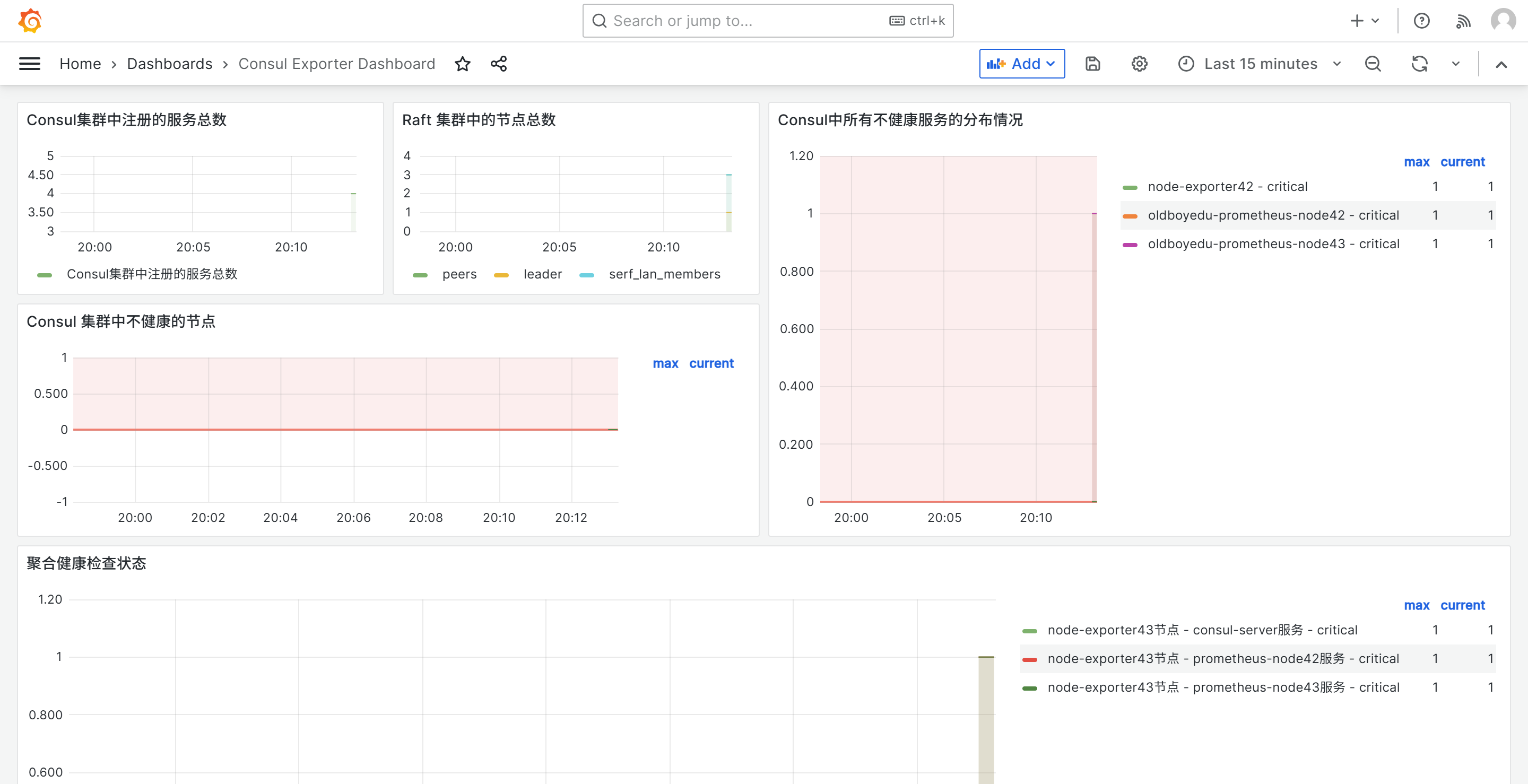Focus the Search or jump to field
1528x784 pixels.
[768, 21]
